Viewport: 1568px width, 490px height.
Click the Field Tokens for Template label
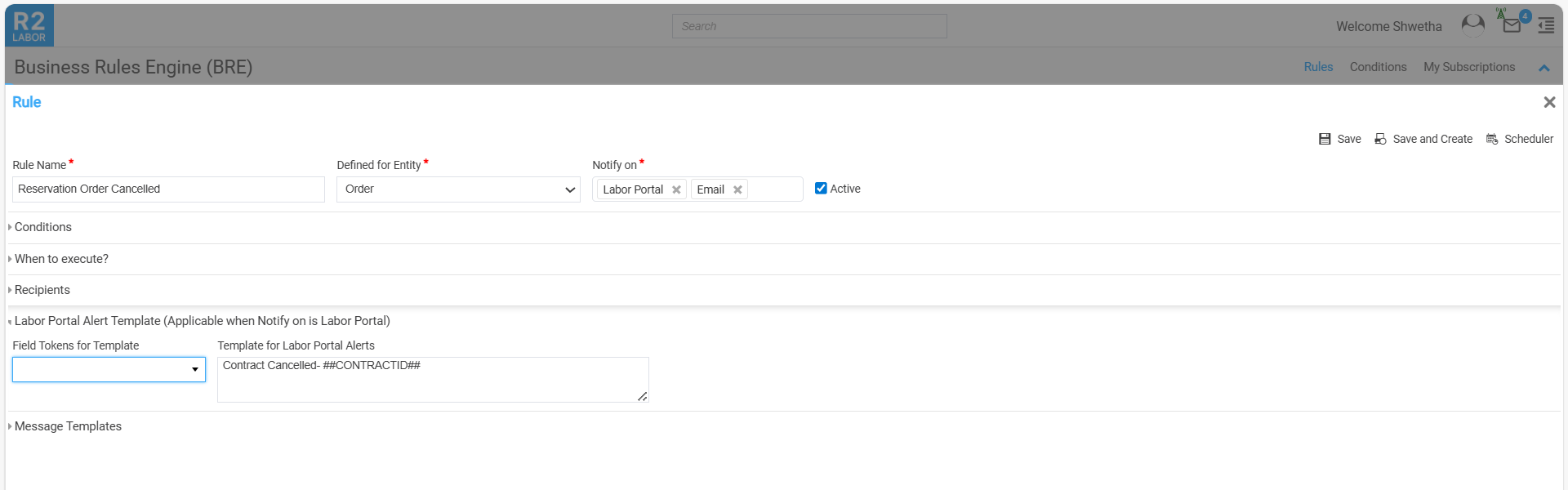click(76, 345)
